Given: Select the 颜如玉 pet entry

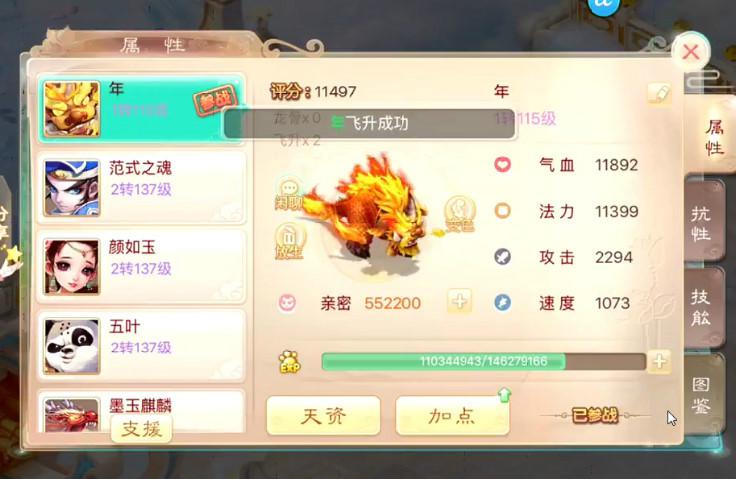Looking at the screenshot, I should (141, 267).
